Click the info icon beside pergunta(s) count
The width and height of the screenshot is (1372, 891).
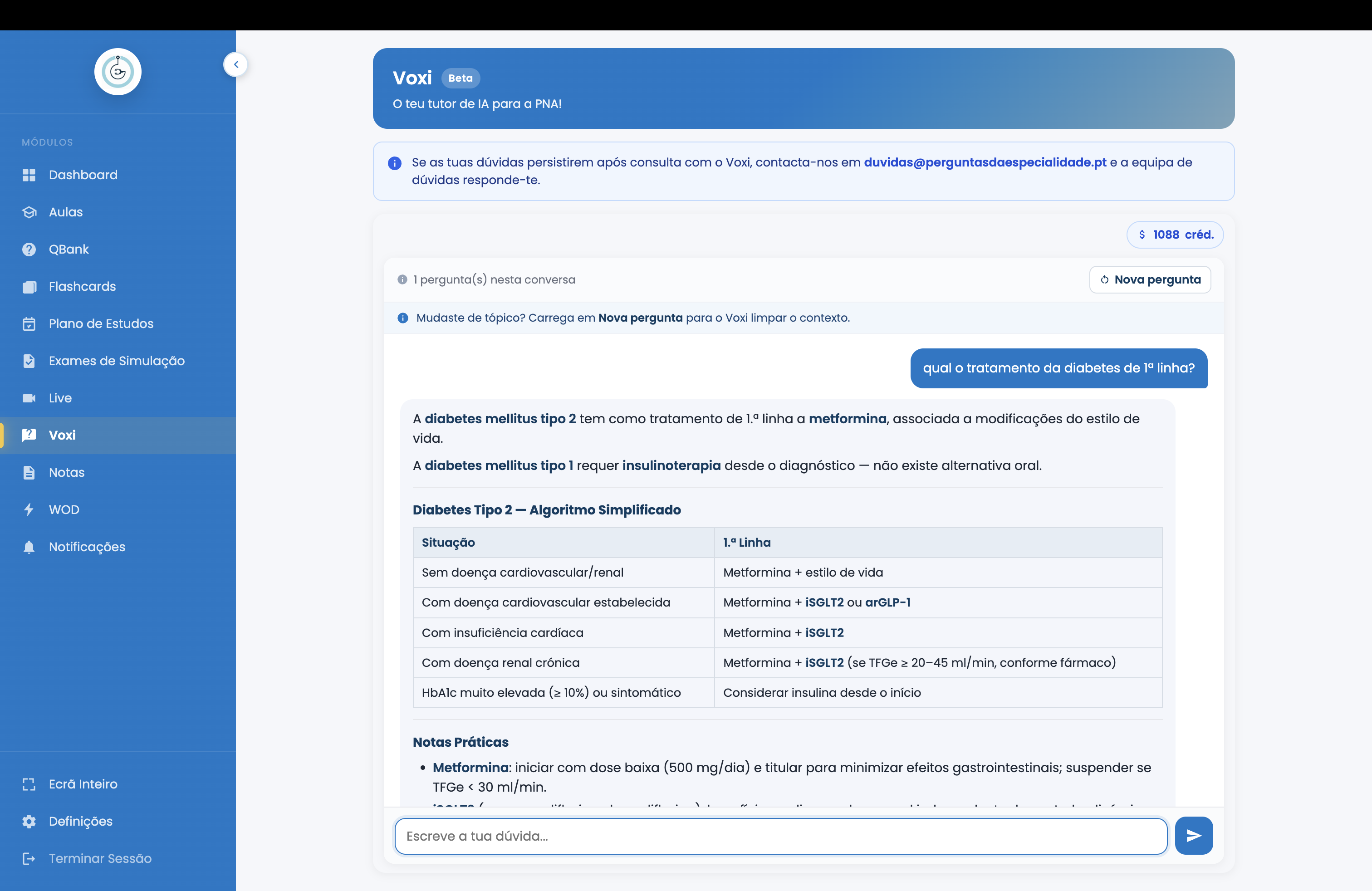coord(402,279)
